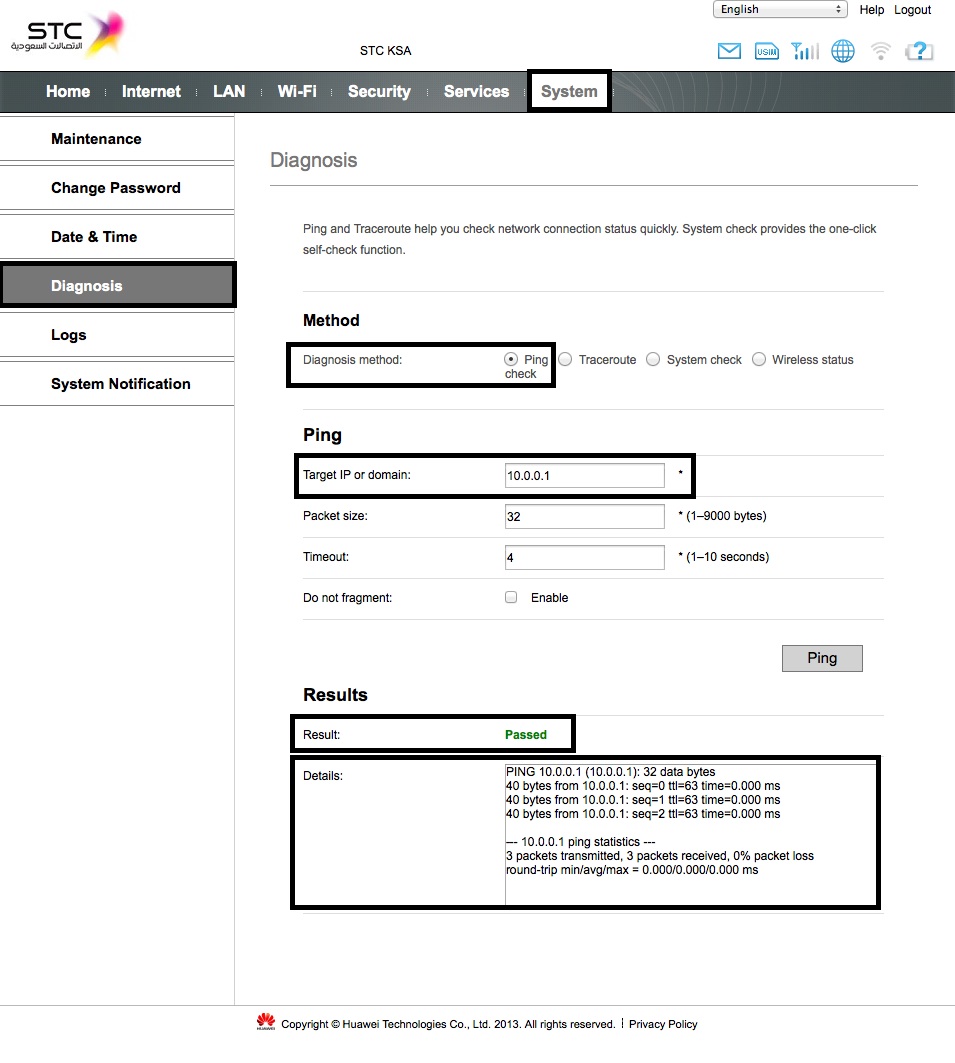Viewport: 955px width, 1063px height.
Task: Click the Huawei logo in footer
Action: [266, 1023]
